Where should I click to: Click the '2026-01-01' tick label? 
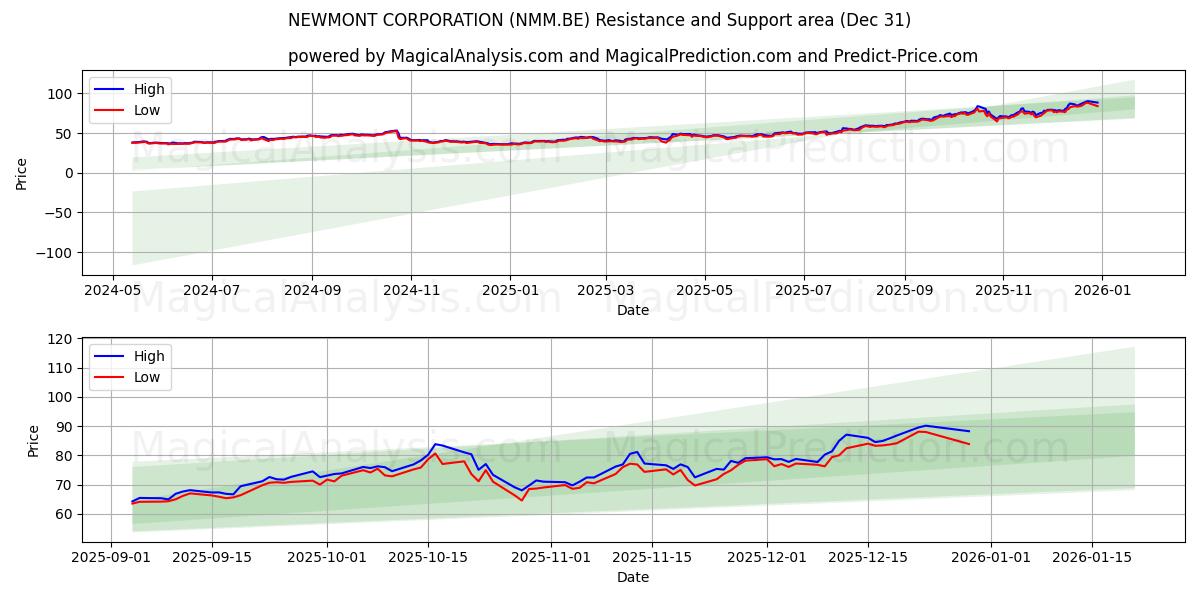[x=991, y=558]
